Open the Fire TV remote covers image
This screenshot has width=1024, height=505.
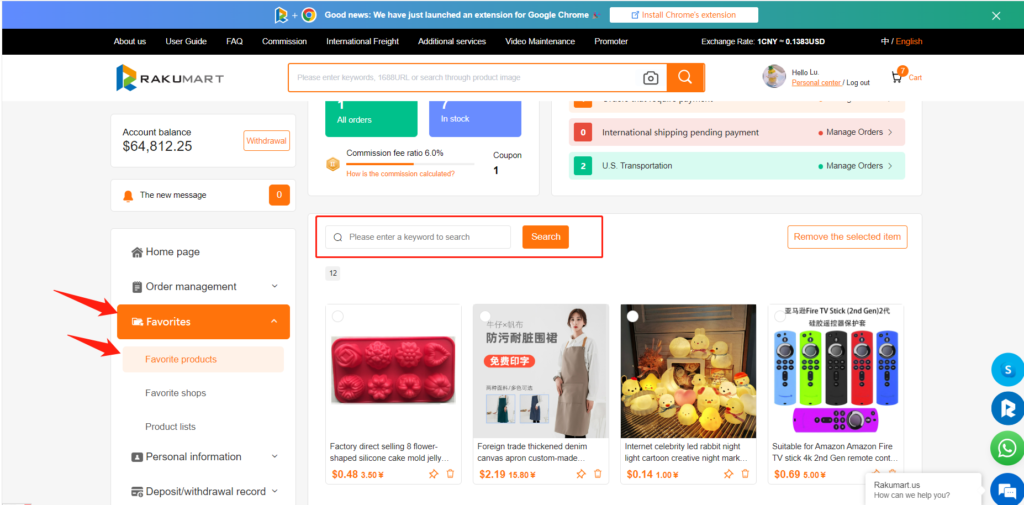[835, 371]
